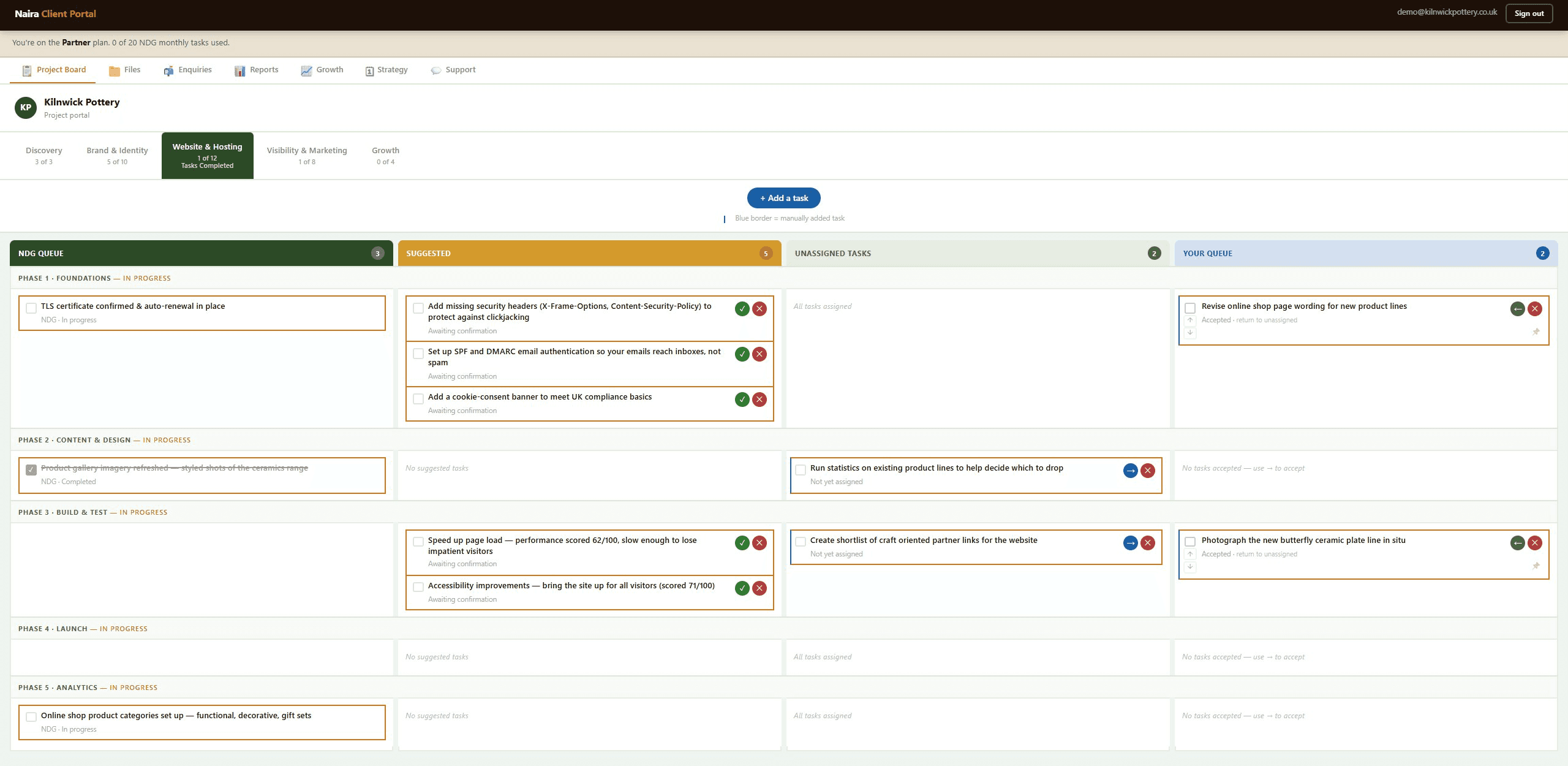The image size is (1568, 766).
Task: Click the KP project avatar
Action: (26, 107)
